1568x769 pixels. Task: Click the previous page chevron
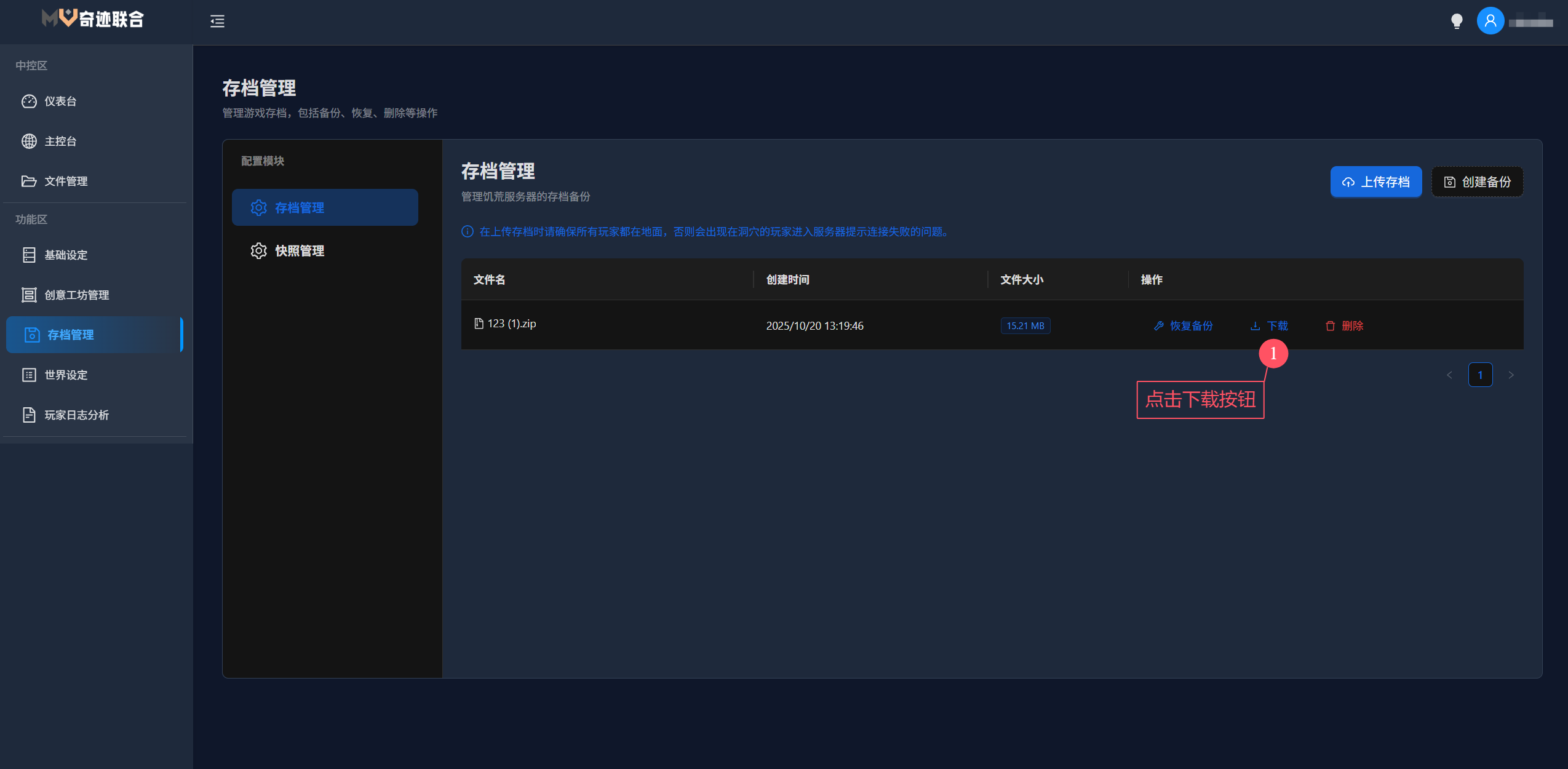(x=1449, y=375)
